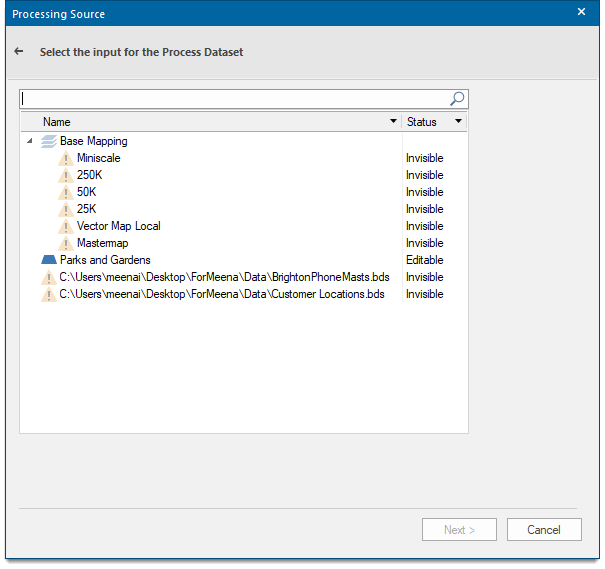
Task: Collapse the Base Mapping tree group
Action: (30, 141)
